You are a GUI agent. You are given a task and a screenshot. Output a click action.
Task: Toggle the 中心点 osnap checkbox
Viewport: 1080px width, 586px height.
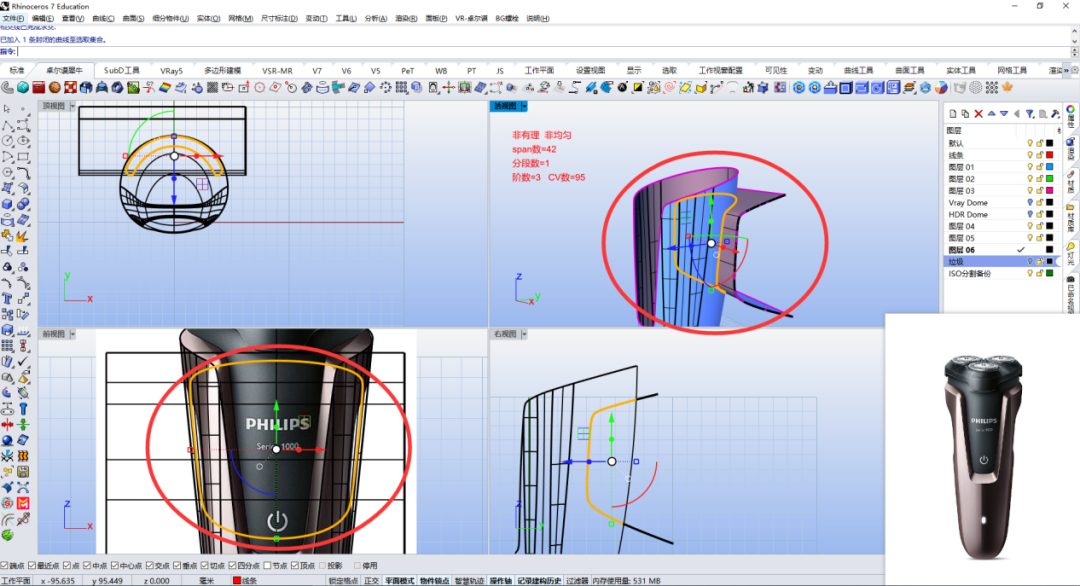point(114,566)
